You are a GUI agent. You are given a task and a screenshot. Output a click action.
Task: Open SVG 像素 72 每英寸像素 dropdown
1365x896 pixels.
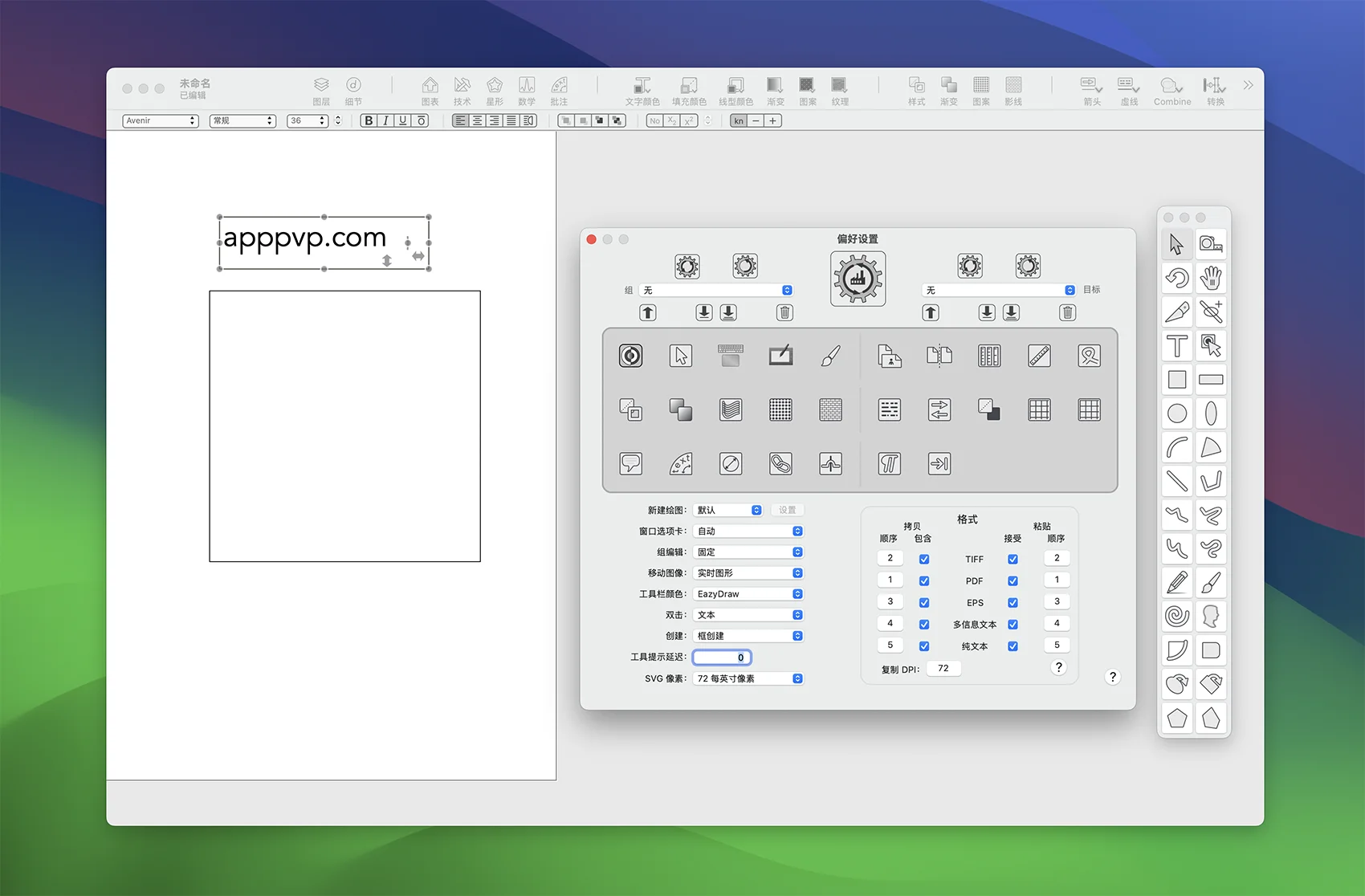pyautogui.click(x=748, y=678)
